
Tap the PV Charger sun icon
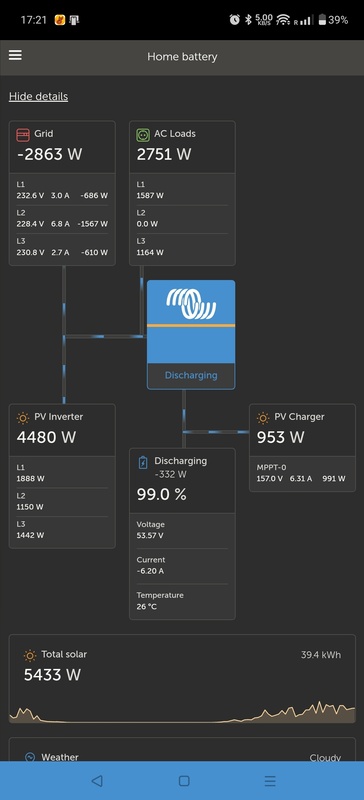[x=263, y=418]
